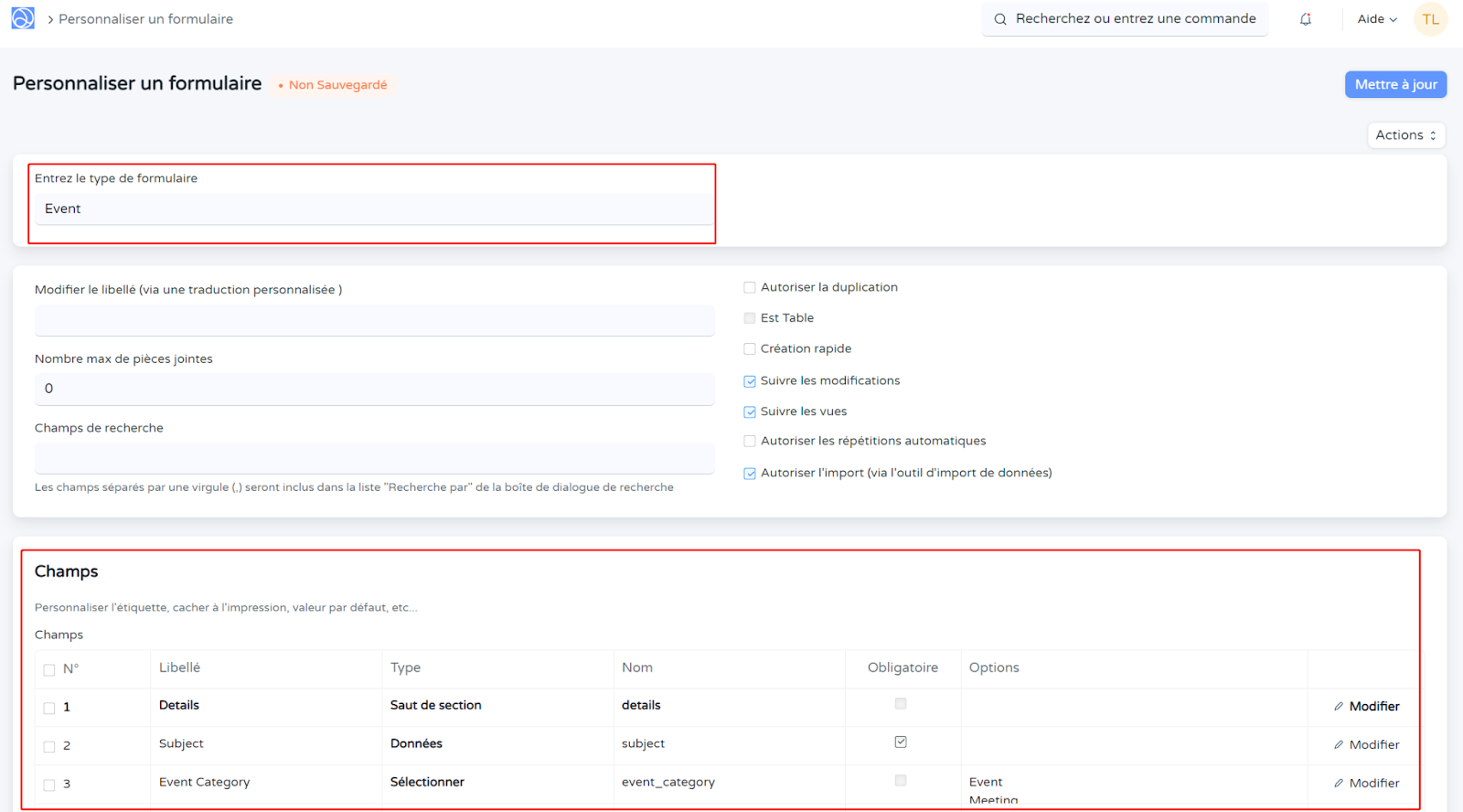Open the Aide dropdown menu
1463x812 pixels.
(1377, 19)
